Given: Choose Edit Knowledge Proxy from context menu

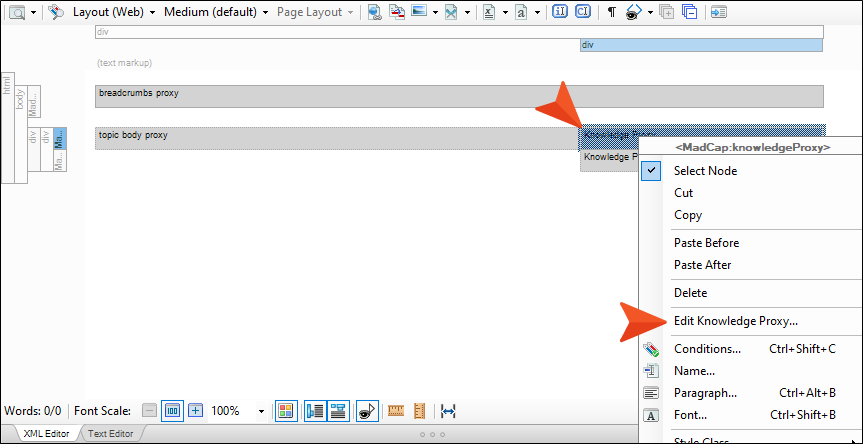Looking at the screenshot, I should [x=736, y=321].
